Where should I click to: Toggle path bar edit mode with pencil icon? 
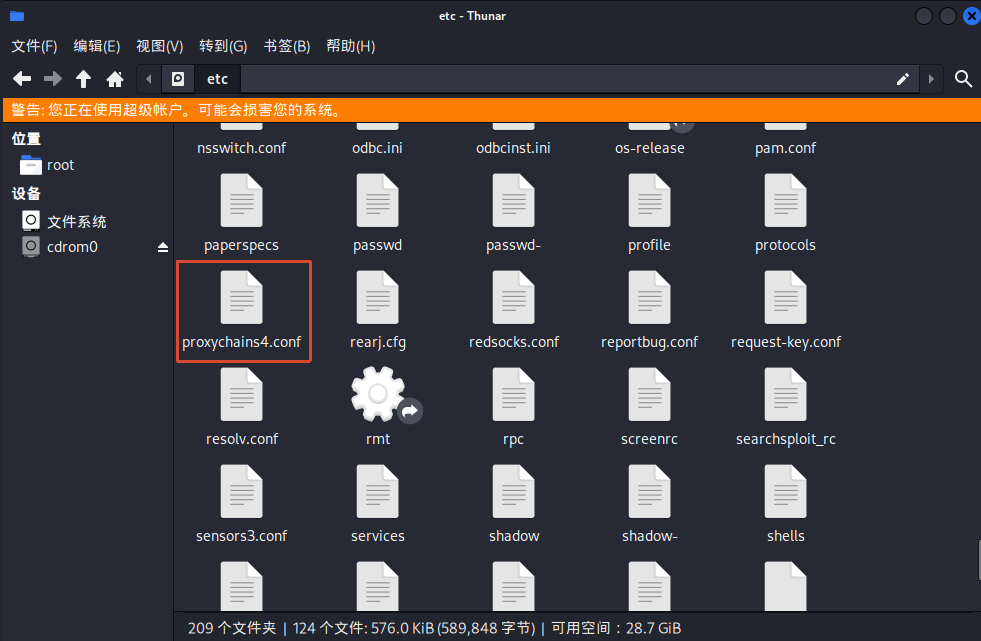[x=902, y=79]
